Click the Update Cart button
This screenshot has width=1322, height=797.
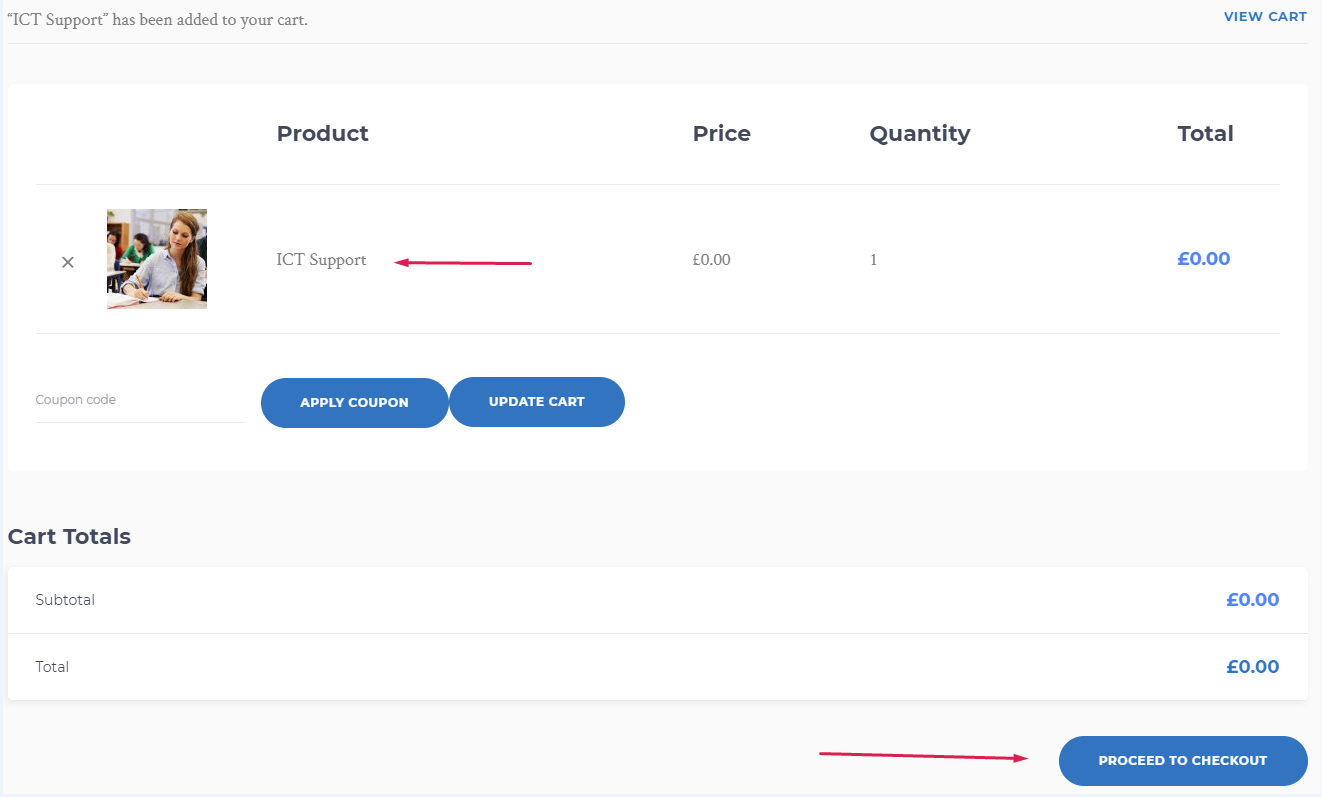[537, 402]
